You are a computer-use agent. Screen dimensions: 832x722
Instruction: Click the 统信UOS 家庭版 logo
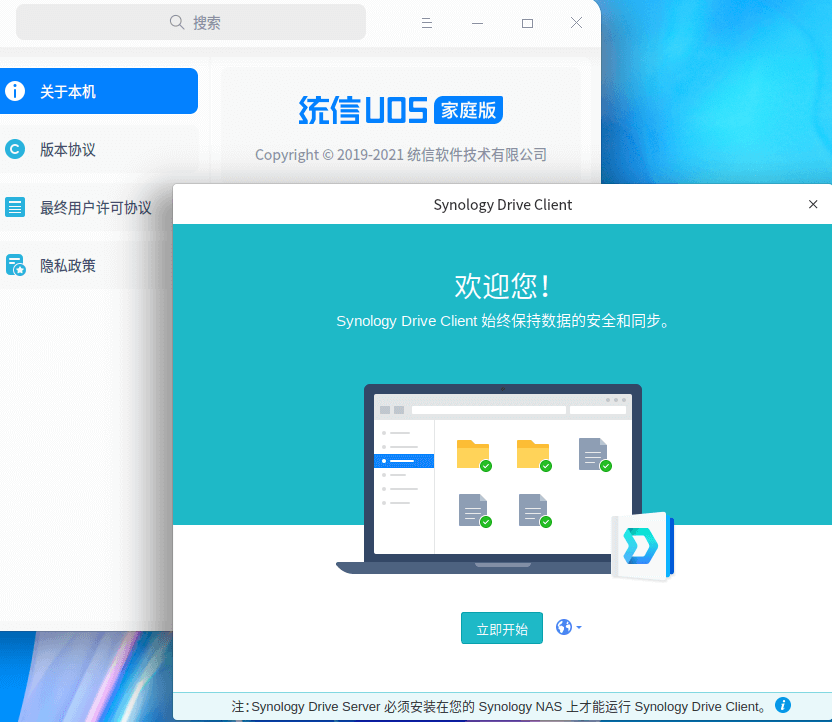(401, 110)
